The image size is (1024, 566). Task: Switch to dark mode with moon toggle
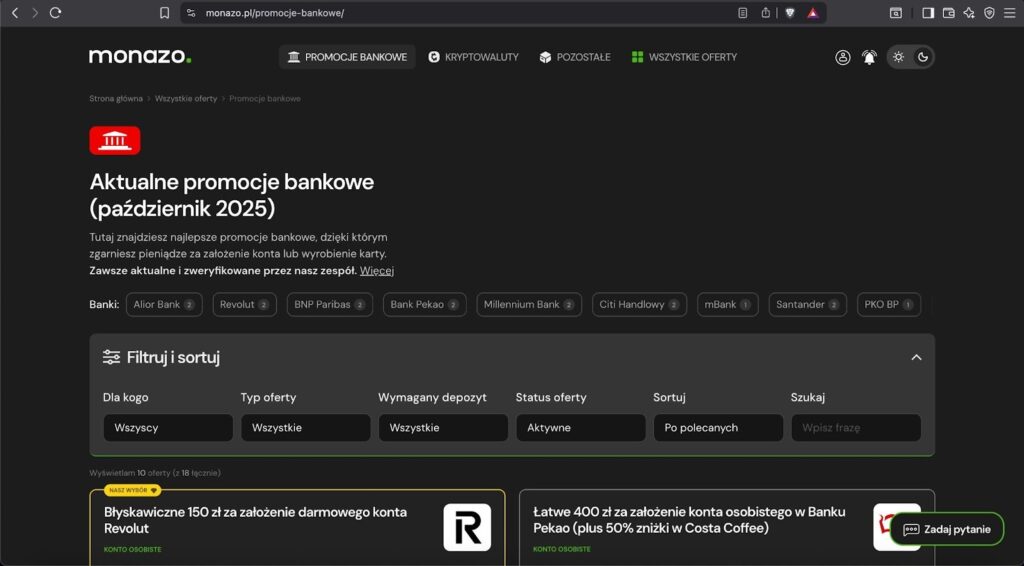[923, 57]
